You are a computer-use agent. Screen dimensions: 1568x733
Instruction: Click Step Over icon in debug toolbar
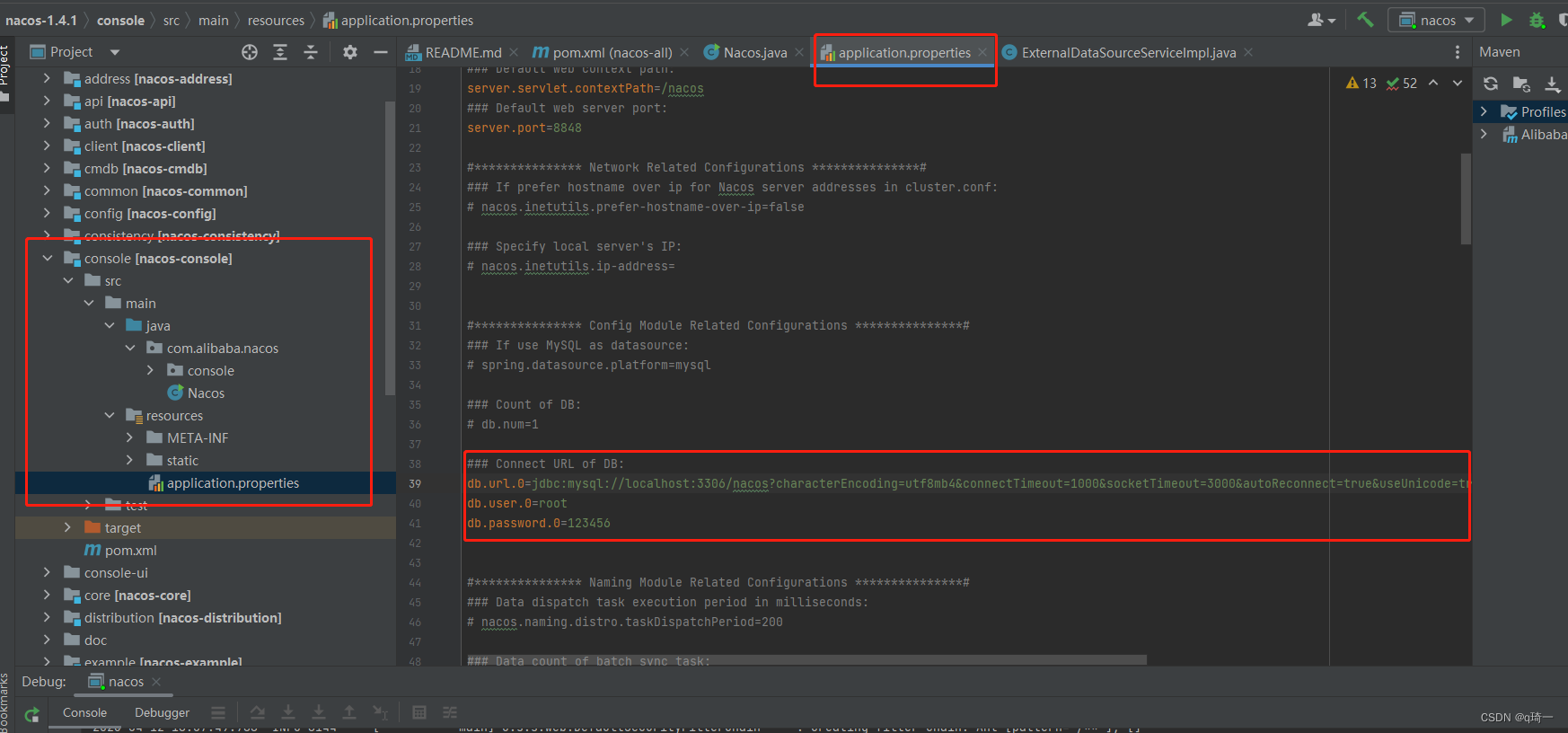pyautogui.click(x=258, y=712)
